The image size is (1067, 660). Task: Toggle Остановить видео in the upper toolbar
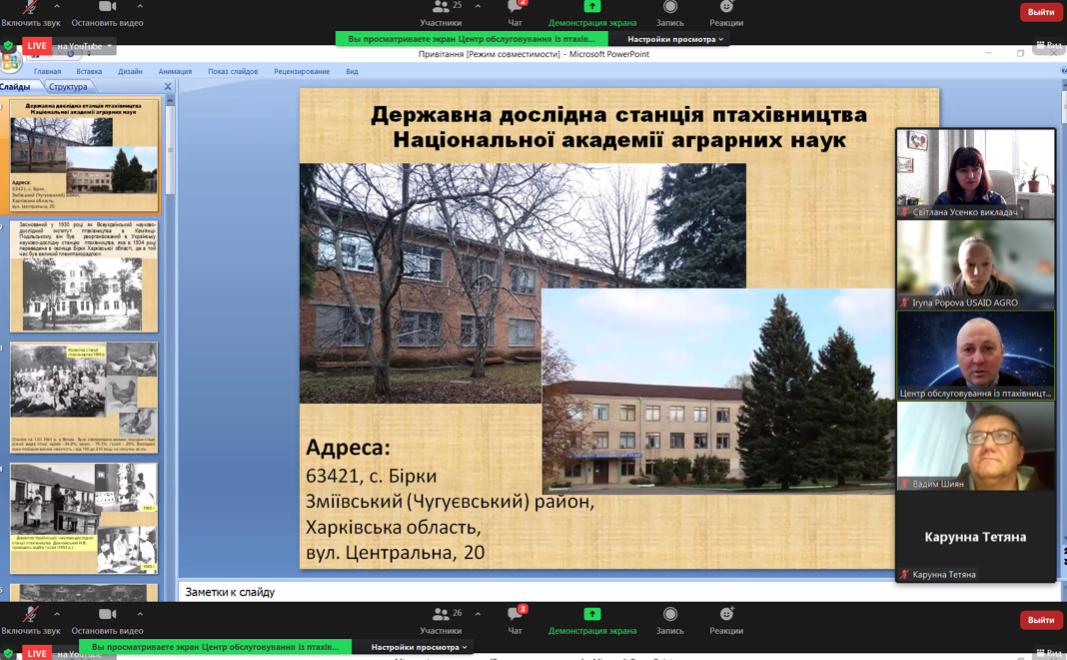coord(108,12)
